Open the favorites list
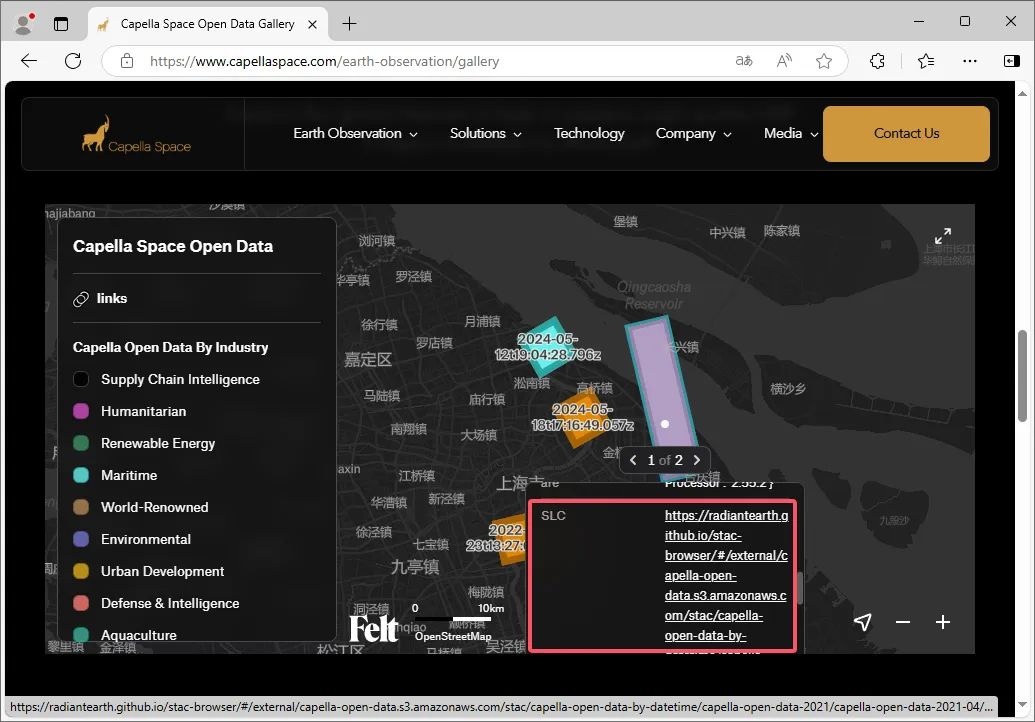The image size is (1035, 722). point(926,61)
